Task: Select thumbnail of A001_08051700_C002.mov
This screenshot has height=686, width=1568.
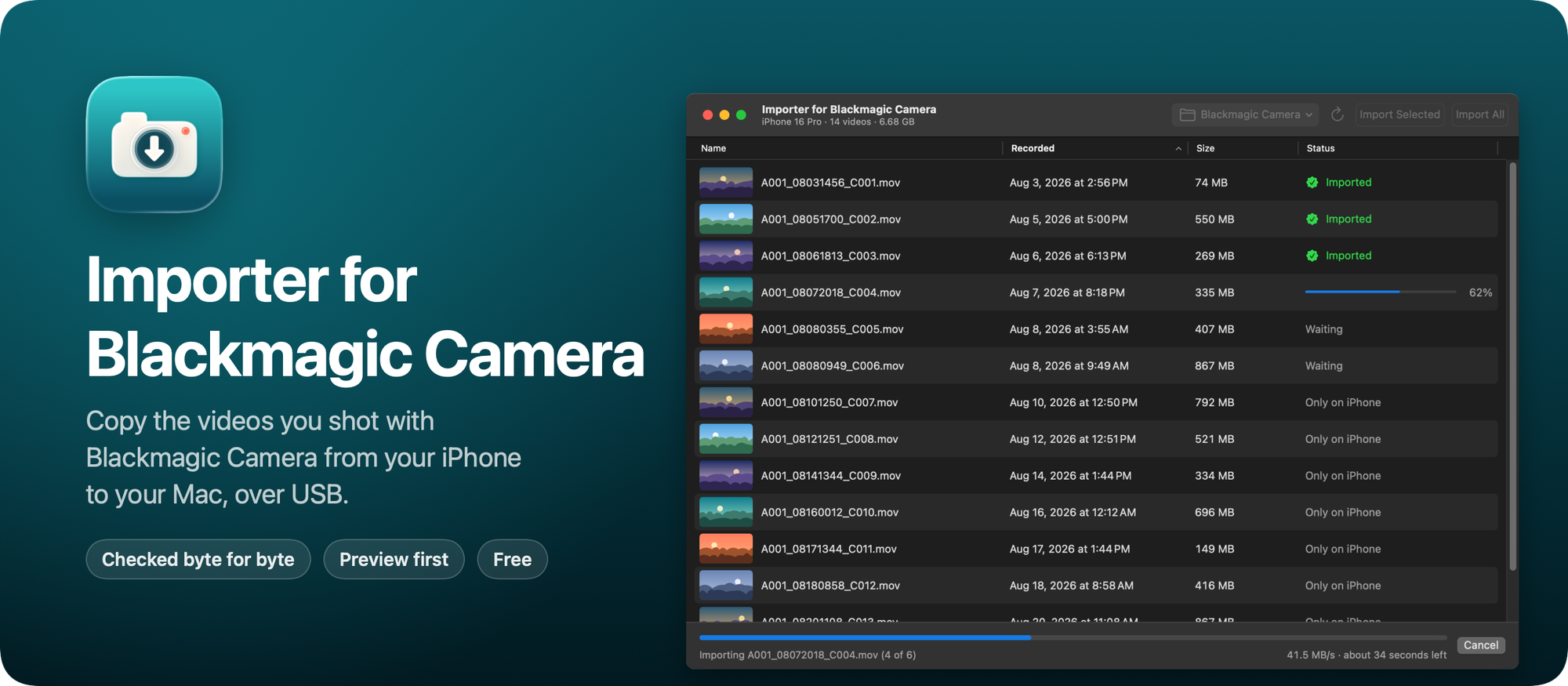Action: tap(726, 220)
